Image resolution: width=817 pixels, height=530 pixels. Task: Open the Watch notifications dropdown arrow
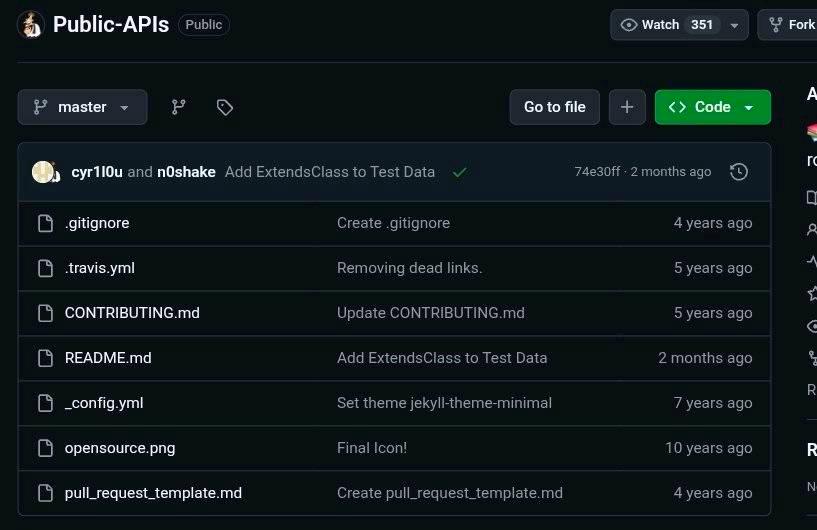click(x=735, y=25)
